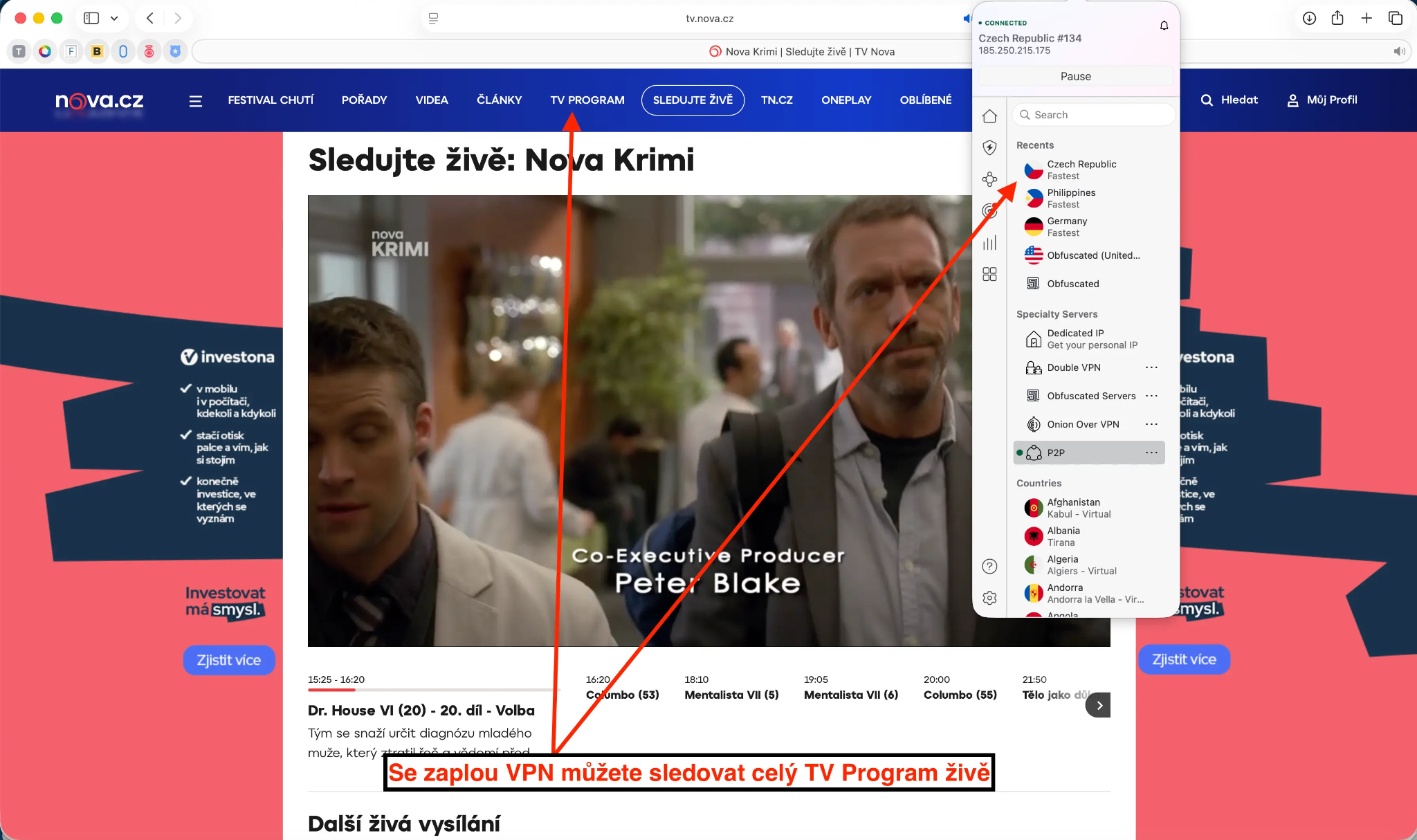Open NordVPN notifications bell
Image resolution: width=1417 pixels, height=840 pixels.
(x=1163, y=24)
